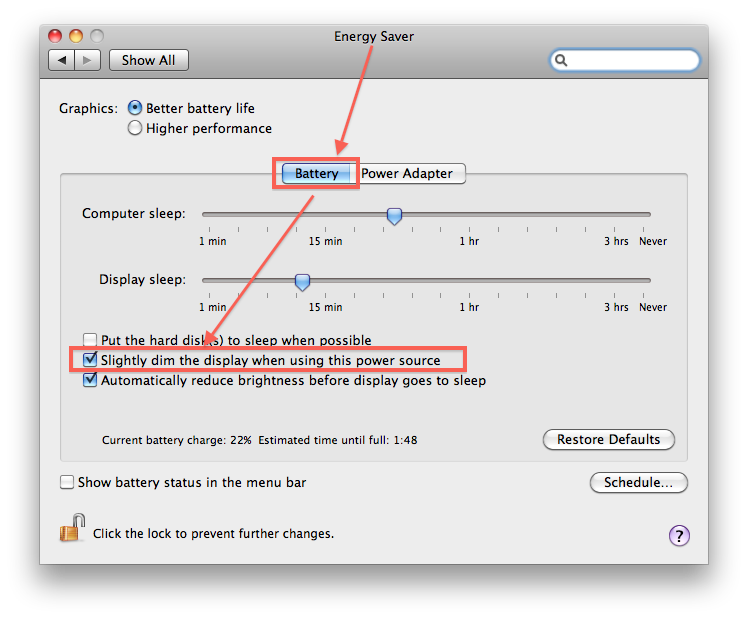748x619 pixels.
Task: Close the Energy Saver window
Action: click(55, 36)
